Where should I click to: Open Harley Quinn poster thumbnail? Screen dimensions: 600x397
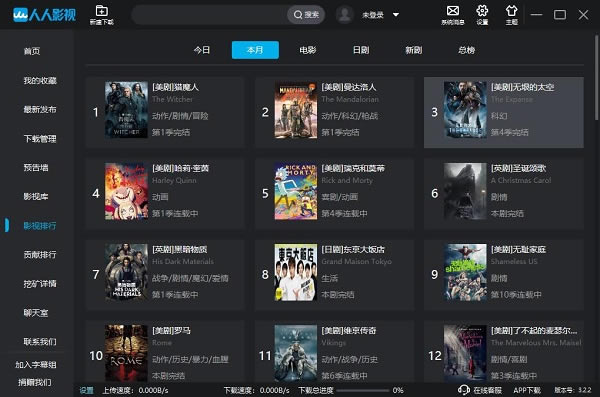click(x=126, y=191)
